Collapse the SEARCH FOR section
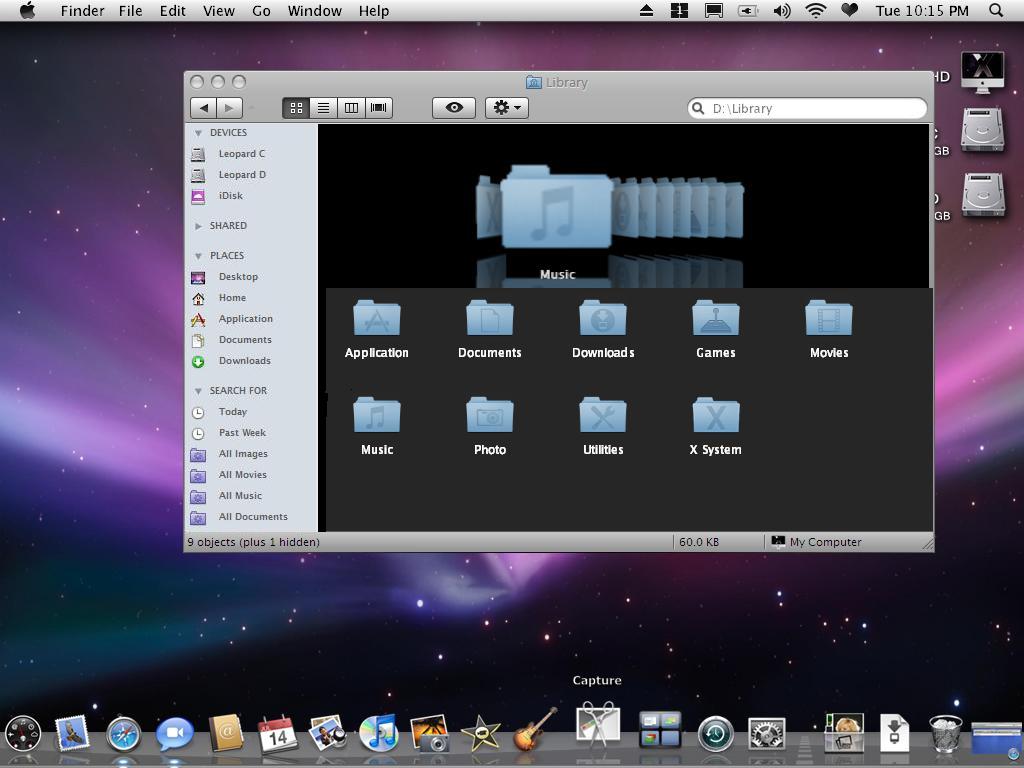This screenshot has width=1024, height=768. tap(198, 391)
